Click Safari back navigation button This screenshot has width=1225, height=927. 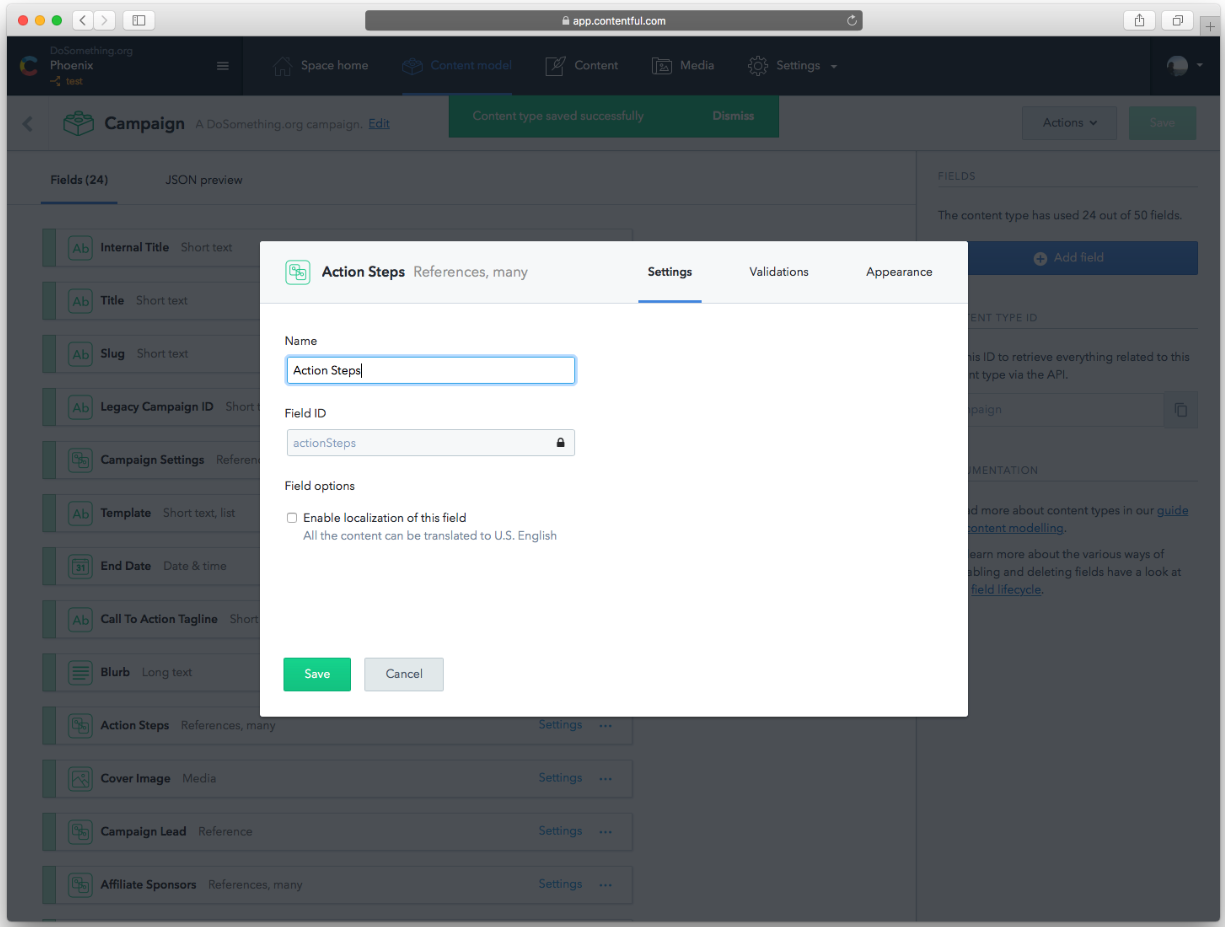click(82, 20)
